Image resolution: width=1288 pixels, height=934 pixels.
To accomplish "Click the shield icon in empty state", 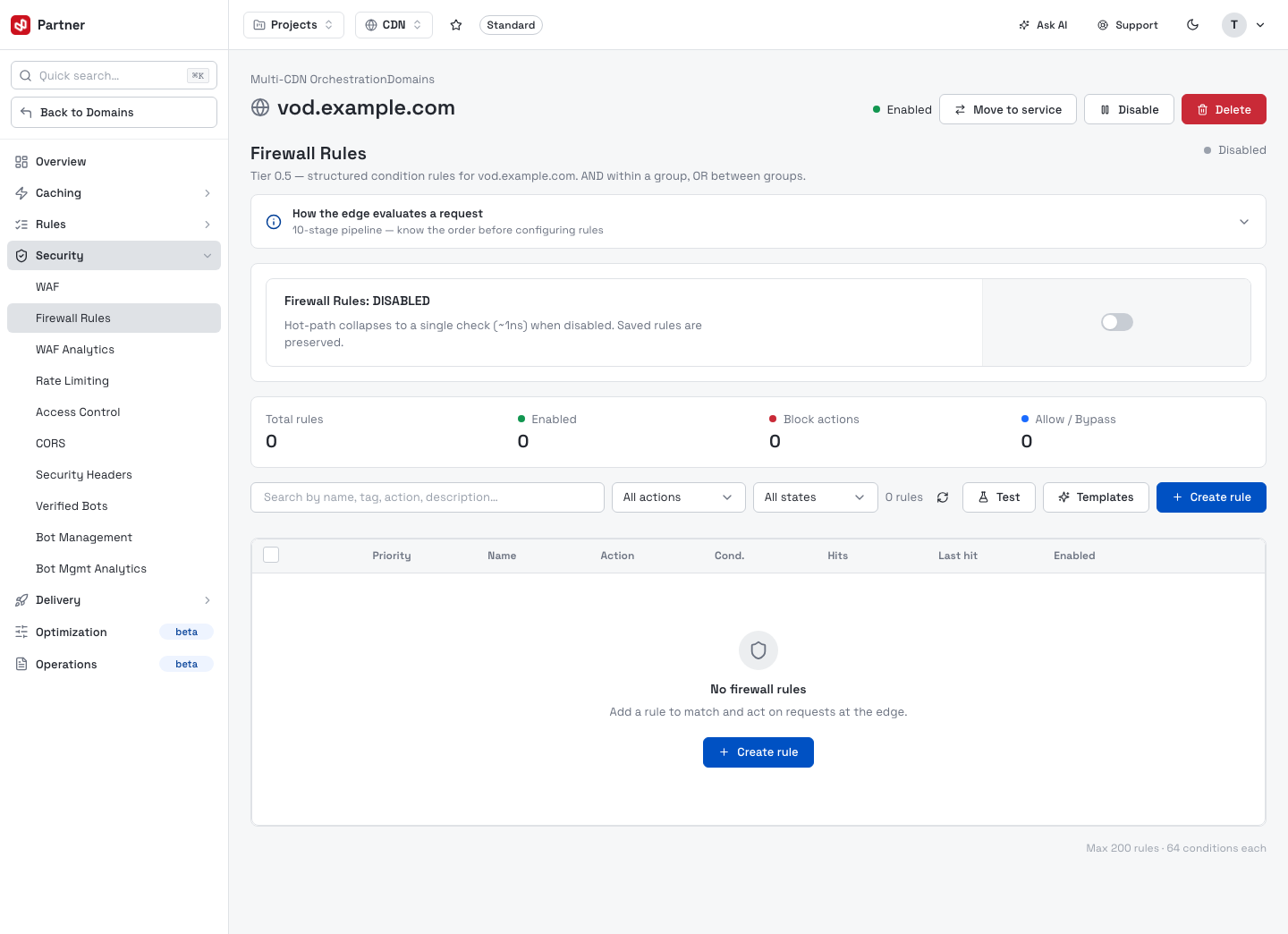I will pyautogui.click(x=758, y=650).
